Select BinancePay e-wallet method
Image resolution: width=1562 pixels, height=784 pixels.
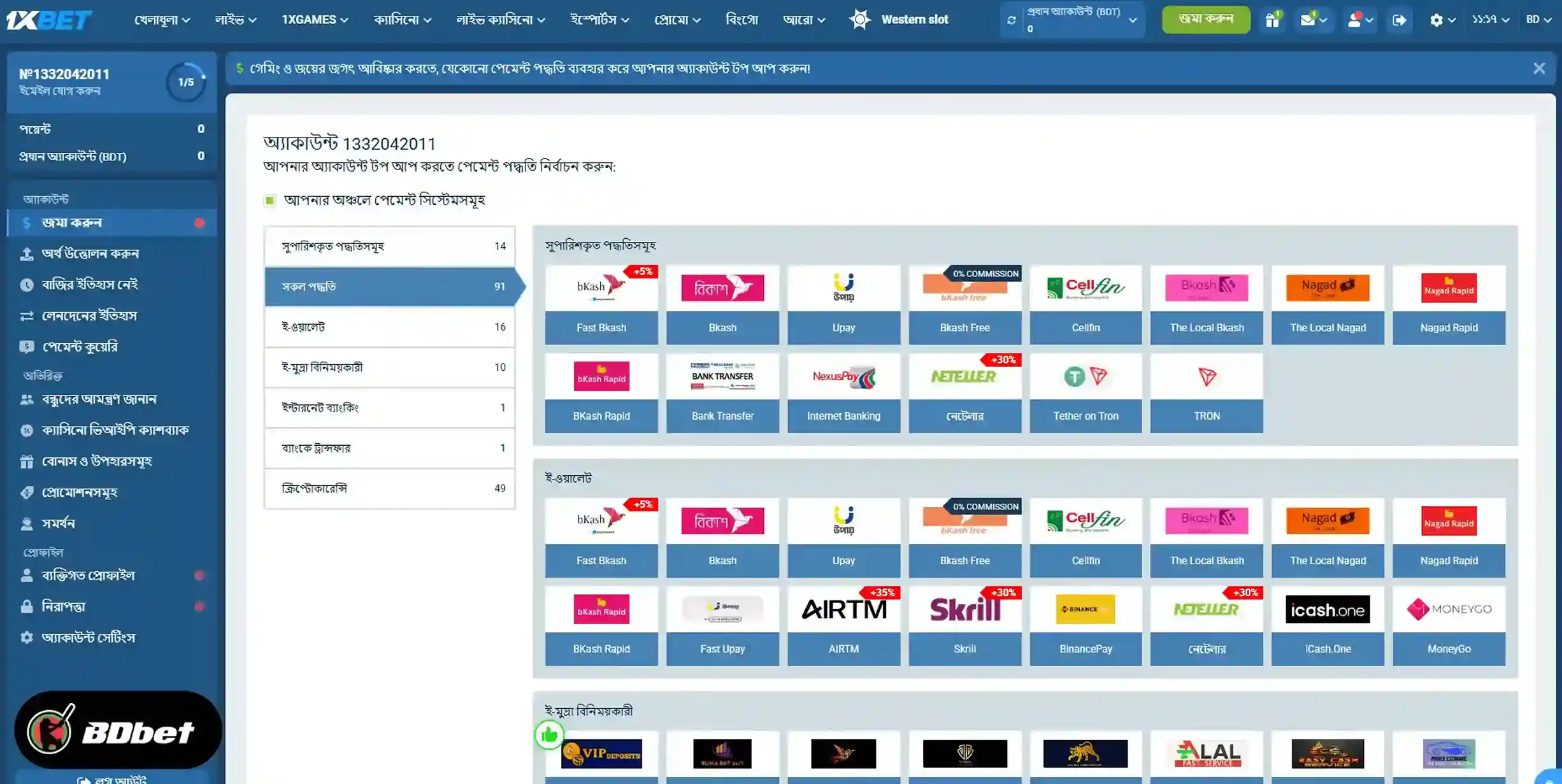1086,626
